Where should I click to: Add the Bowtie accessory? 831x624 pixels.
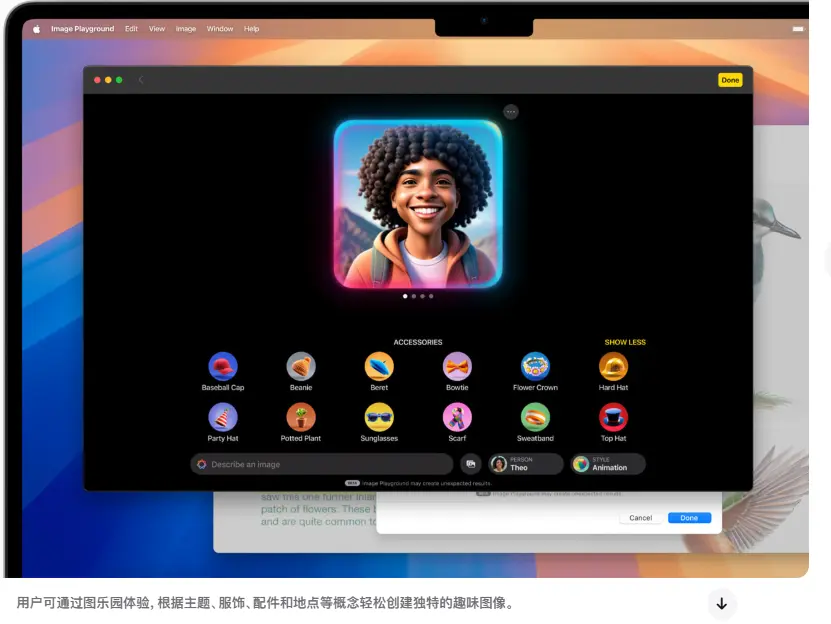[x=457, y=366]
